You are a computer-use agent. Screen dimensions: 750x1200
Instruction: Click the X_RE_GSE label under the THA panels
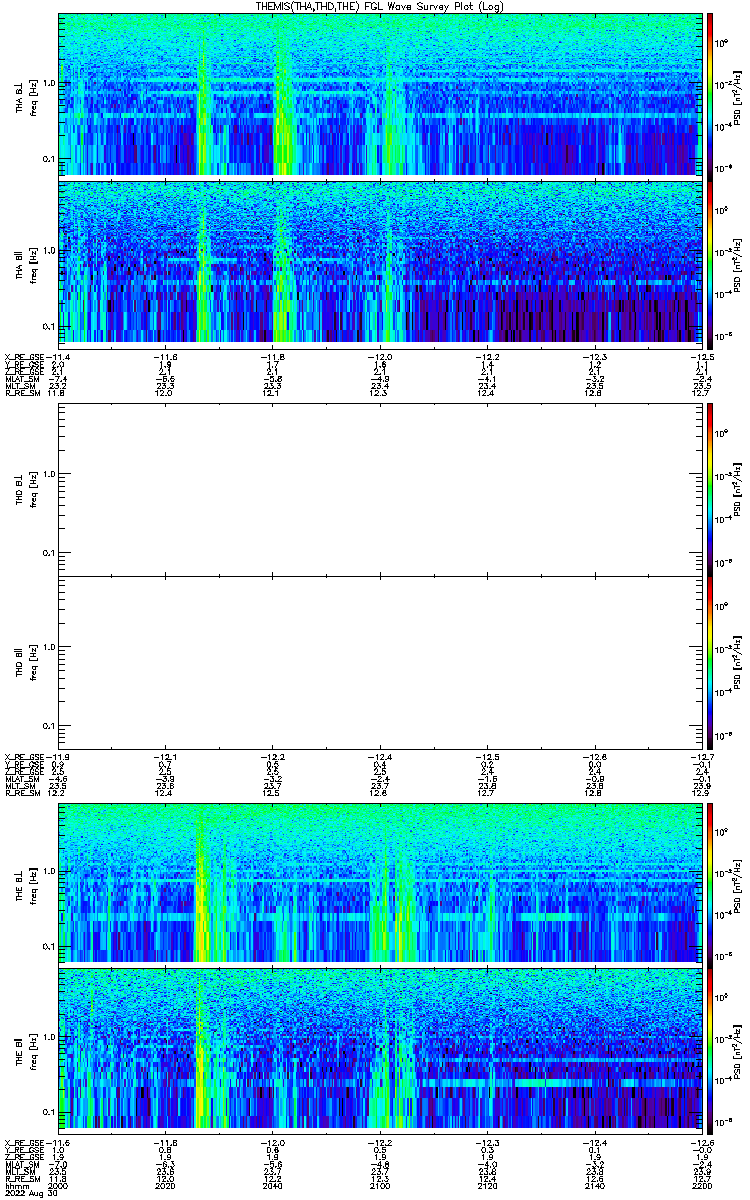(26, 356)
